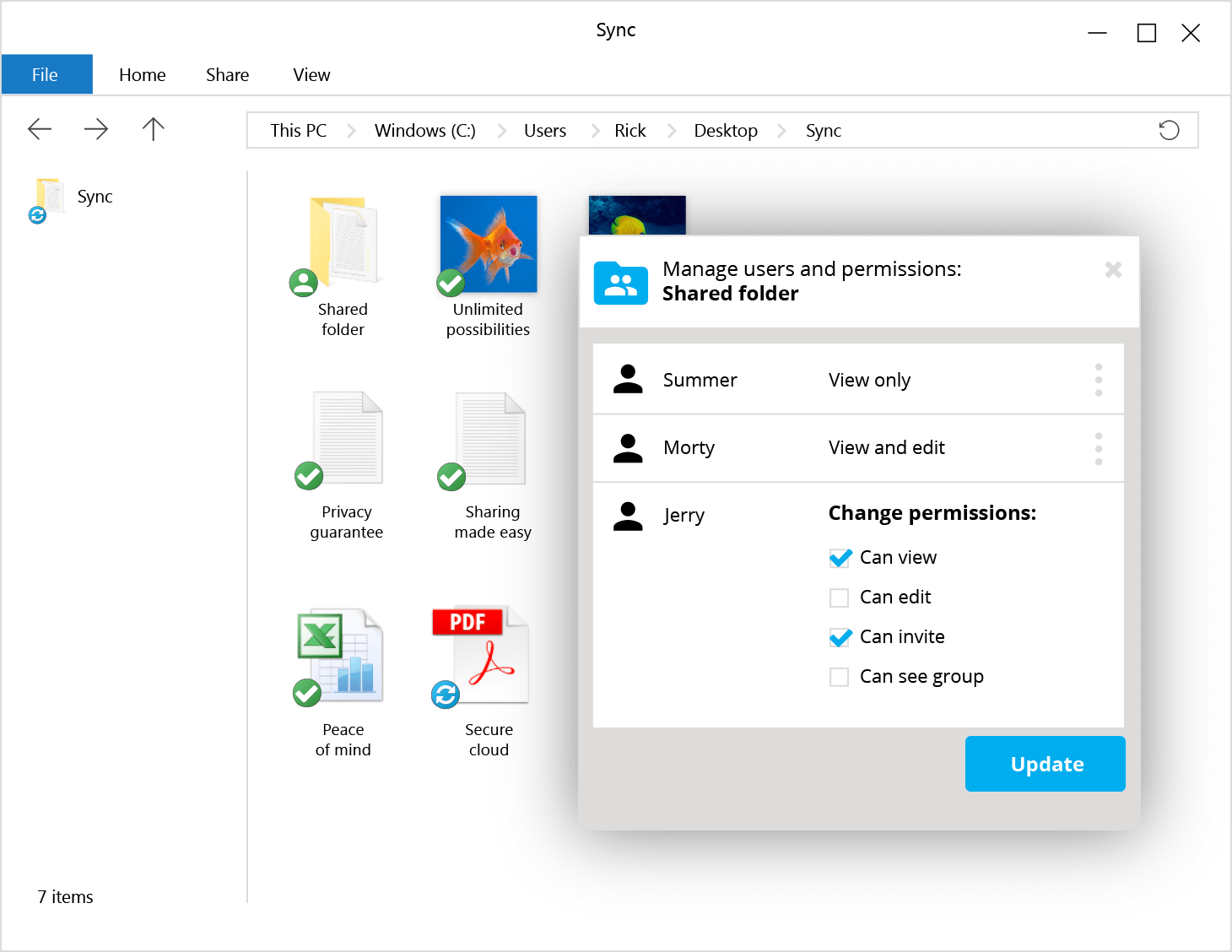
Task: Open Summer's permission options menu
Action: click(x=1099, y=380)
